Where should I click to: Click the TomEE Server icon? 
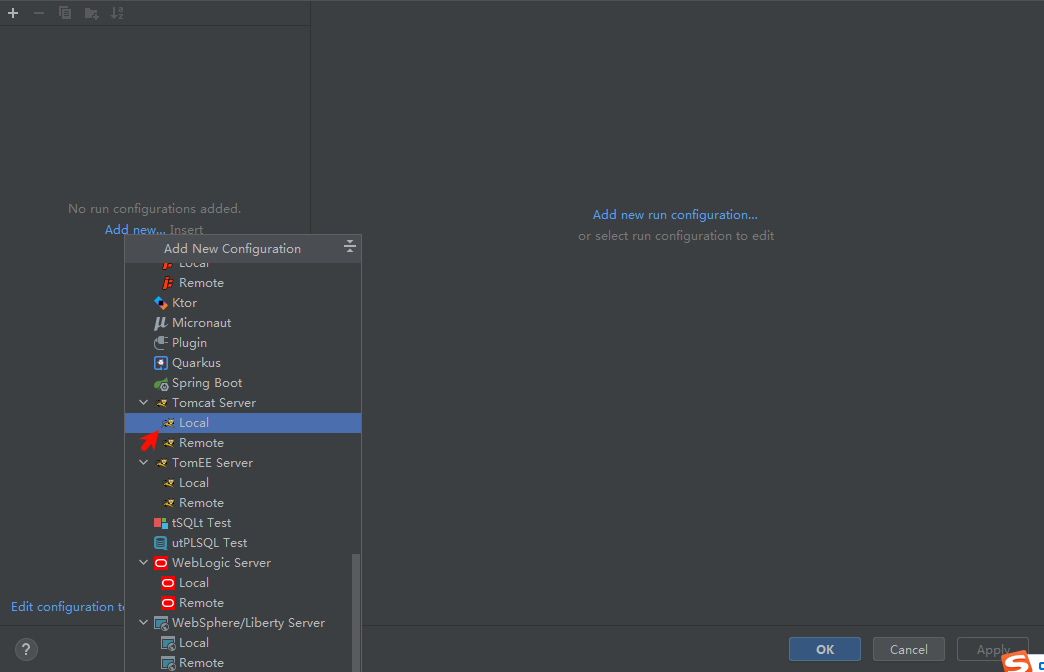coord(160,463)
